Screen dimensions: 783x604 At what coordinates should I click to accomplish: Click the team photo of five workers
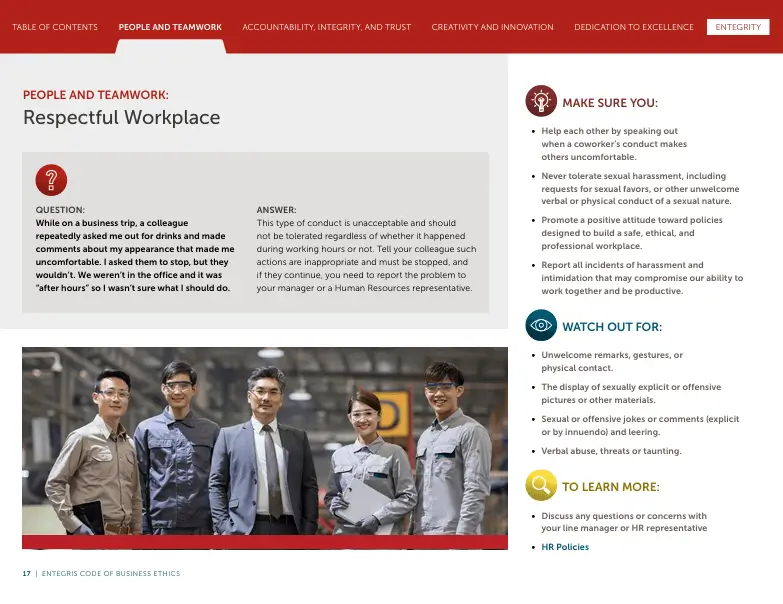(265, 448)
